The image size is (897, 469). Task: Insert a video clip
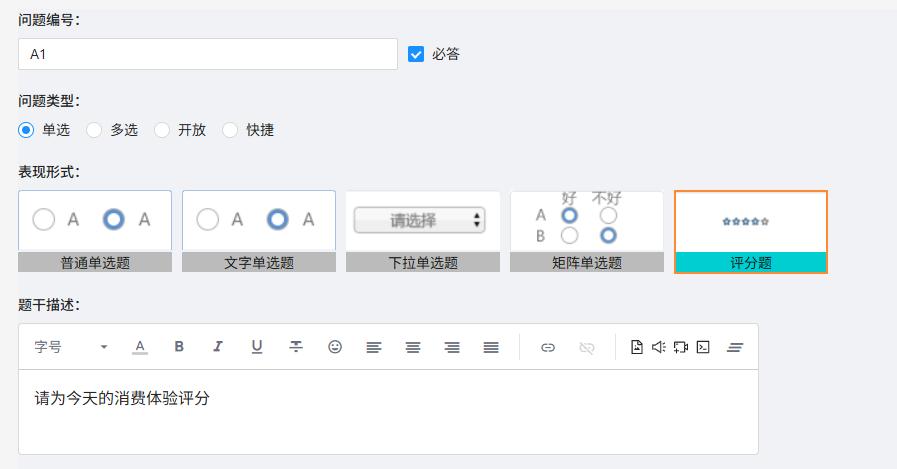click(681, 347)
